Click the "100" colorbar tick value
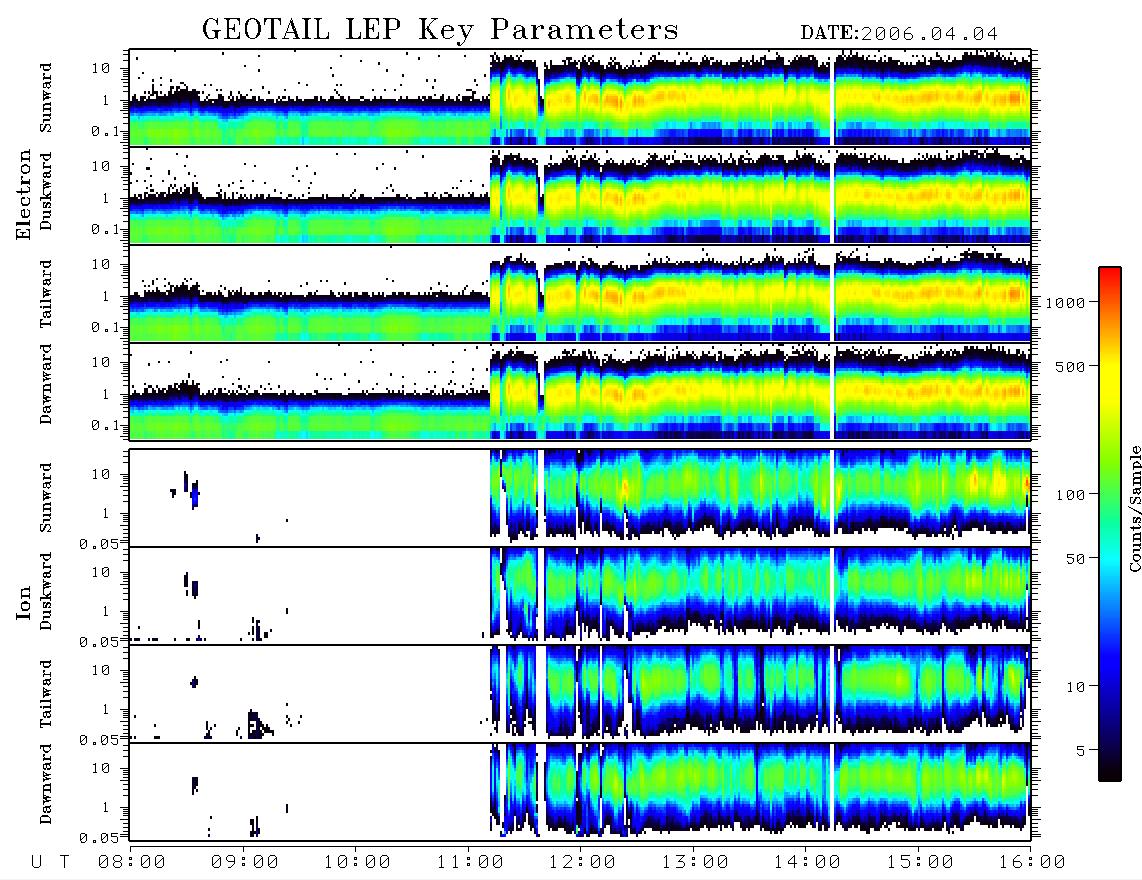The width and height of the screenshot is (1142, 880). pos(1071,495)
